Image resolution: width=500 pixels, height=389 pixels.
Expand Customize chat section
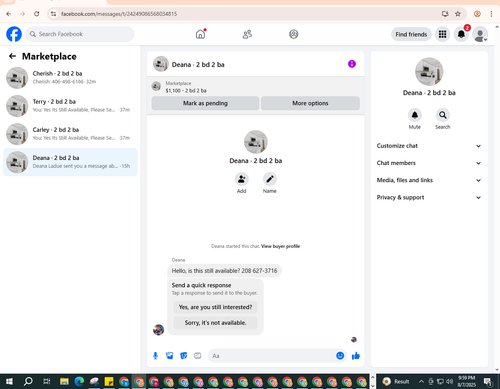pyautogui.click(x=429, y=146)
